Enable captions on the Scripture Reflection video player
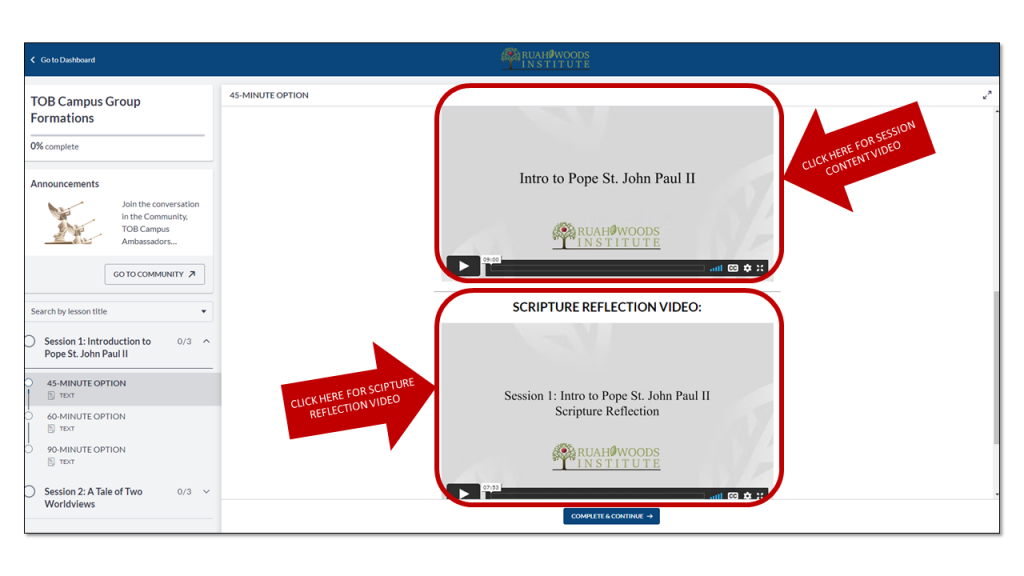This screenshot has width=1024, height=576. point(733,495)
